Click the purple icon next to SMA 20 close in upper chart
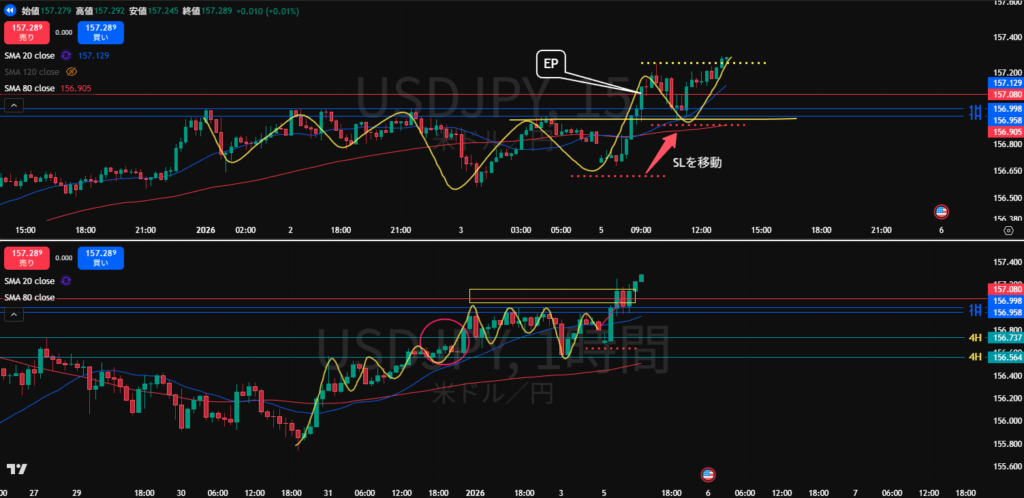Viewport: 1024px width, 498px height. pos(66,56)
